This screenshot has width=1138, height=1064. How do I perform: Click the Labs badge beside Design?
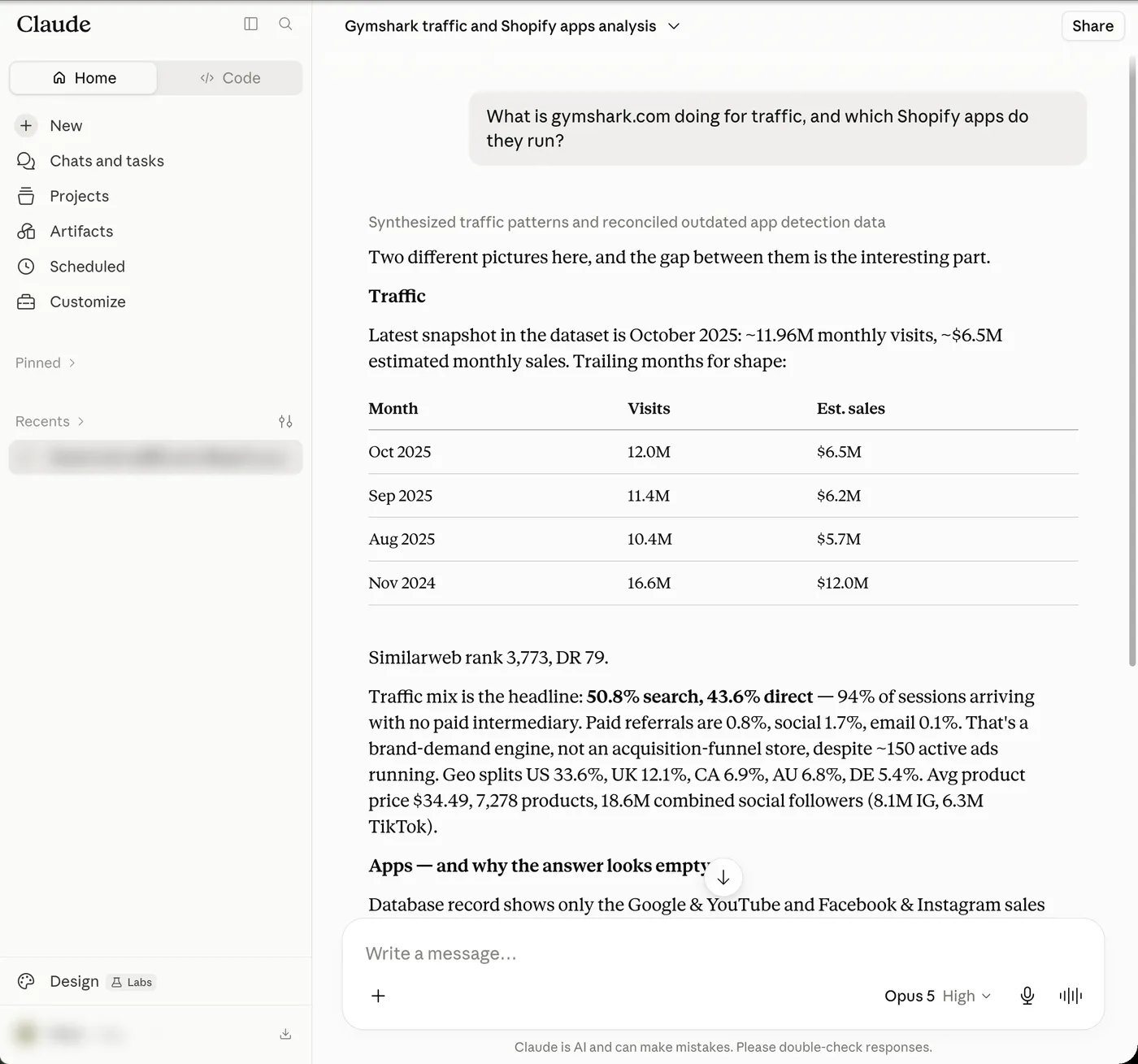(132, 982)
